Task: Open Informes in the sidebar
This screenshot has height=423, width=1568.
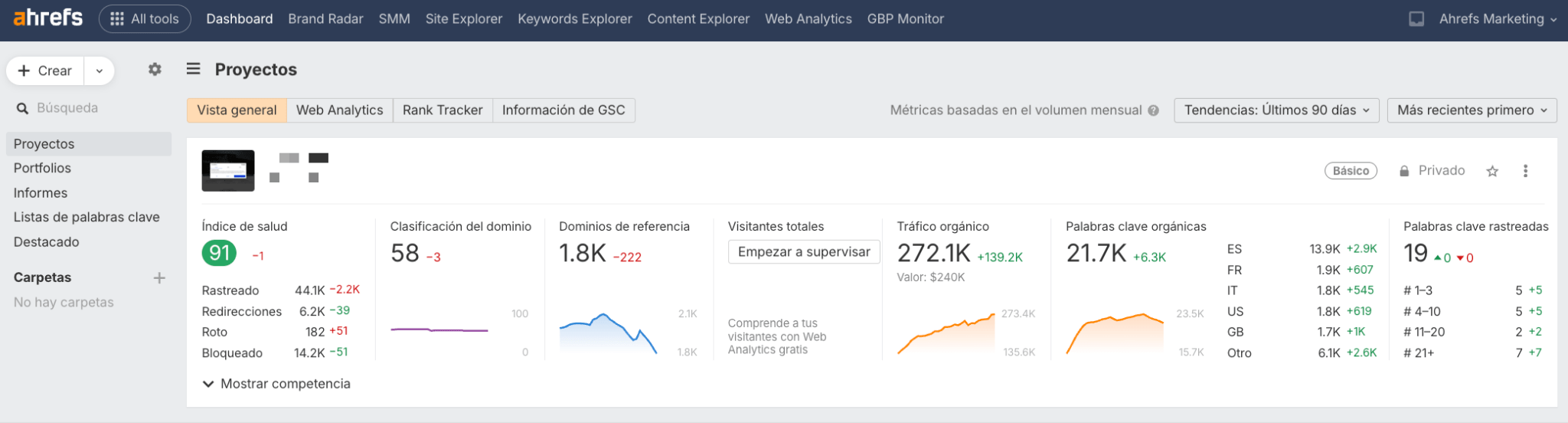Action: coord(41,193)
